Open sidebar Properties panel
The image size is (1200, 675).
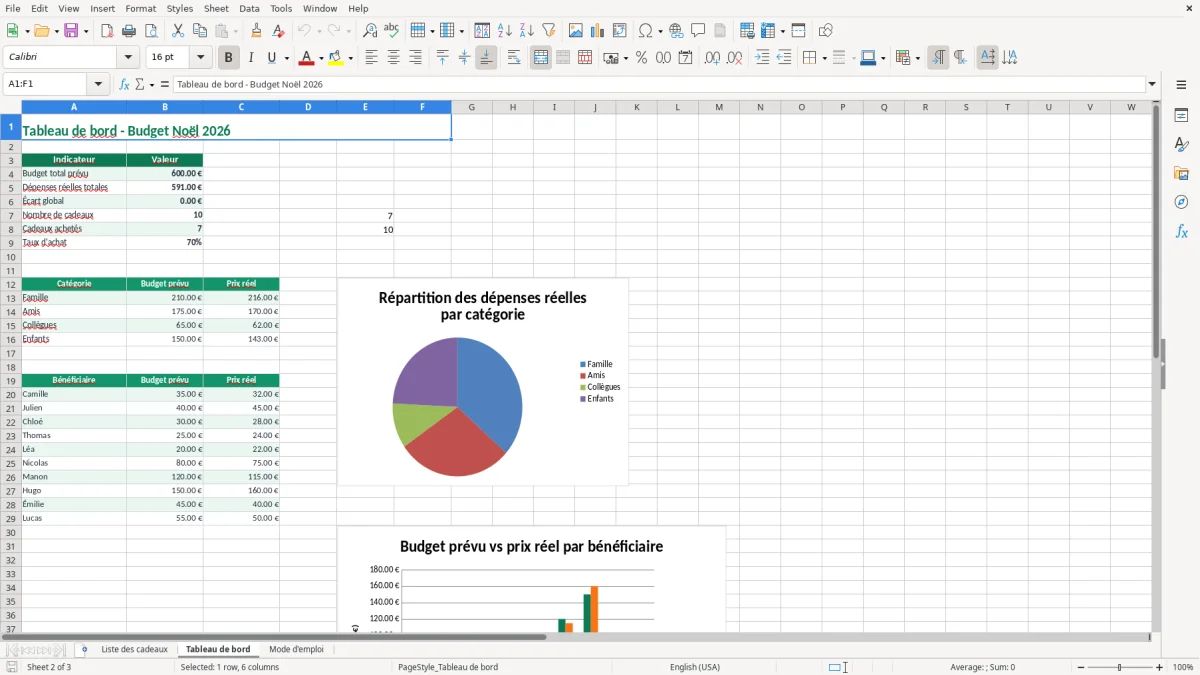click(1182, 116)
